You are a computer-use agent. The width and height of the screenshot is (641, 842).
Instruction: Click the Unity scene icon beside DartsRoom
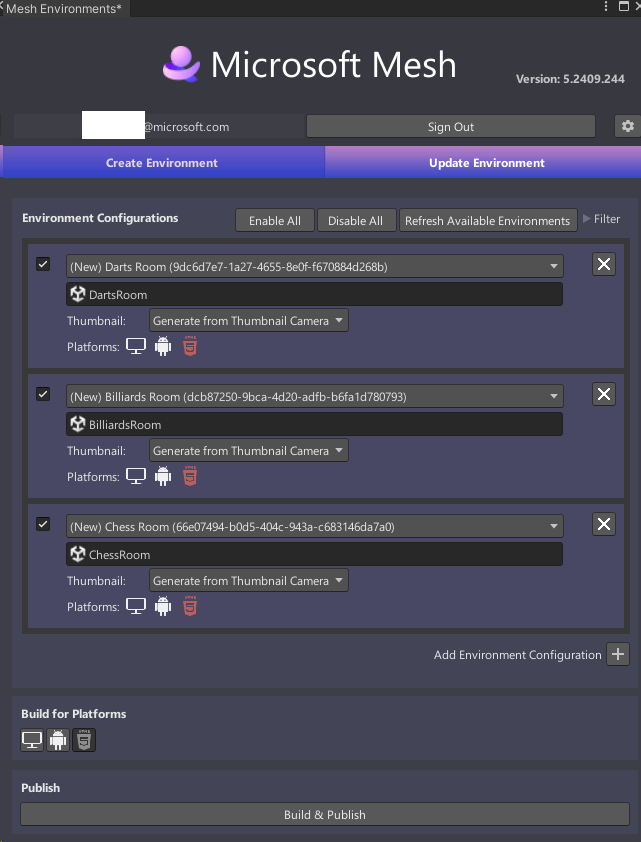click(x=78, y=294)
